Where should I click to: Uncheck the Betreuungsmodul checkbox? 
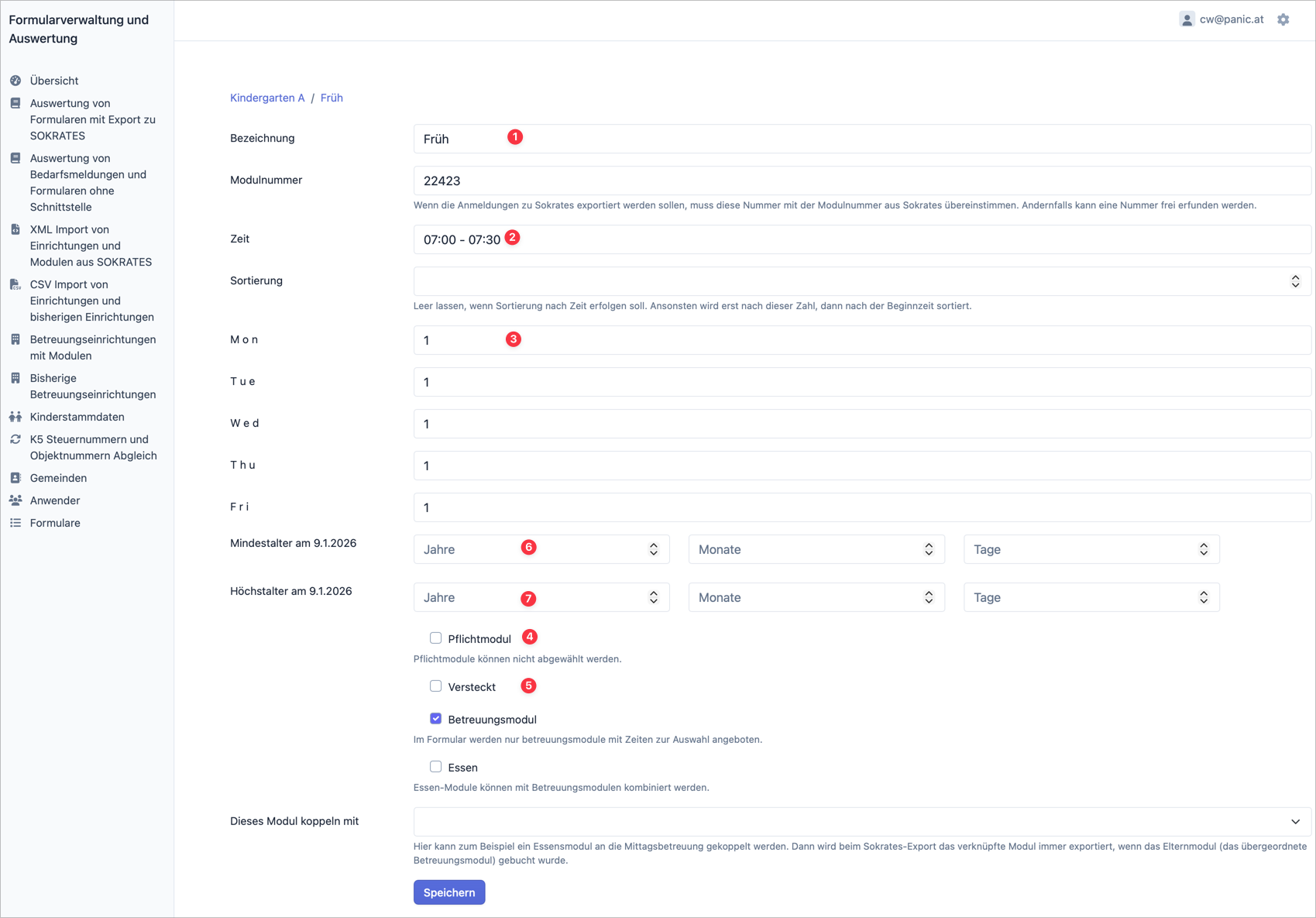point(436,719)
